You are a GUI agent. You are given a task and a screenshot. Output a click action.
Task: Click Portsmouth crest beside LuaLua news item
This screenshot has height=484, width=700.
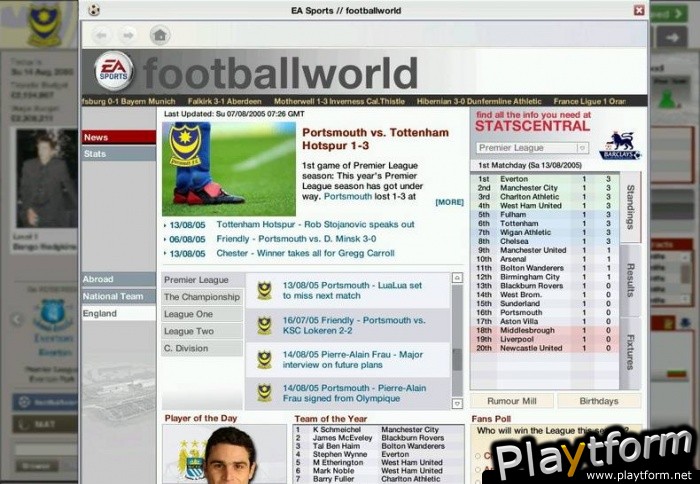(264, 290)
